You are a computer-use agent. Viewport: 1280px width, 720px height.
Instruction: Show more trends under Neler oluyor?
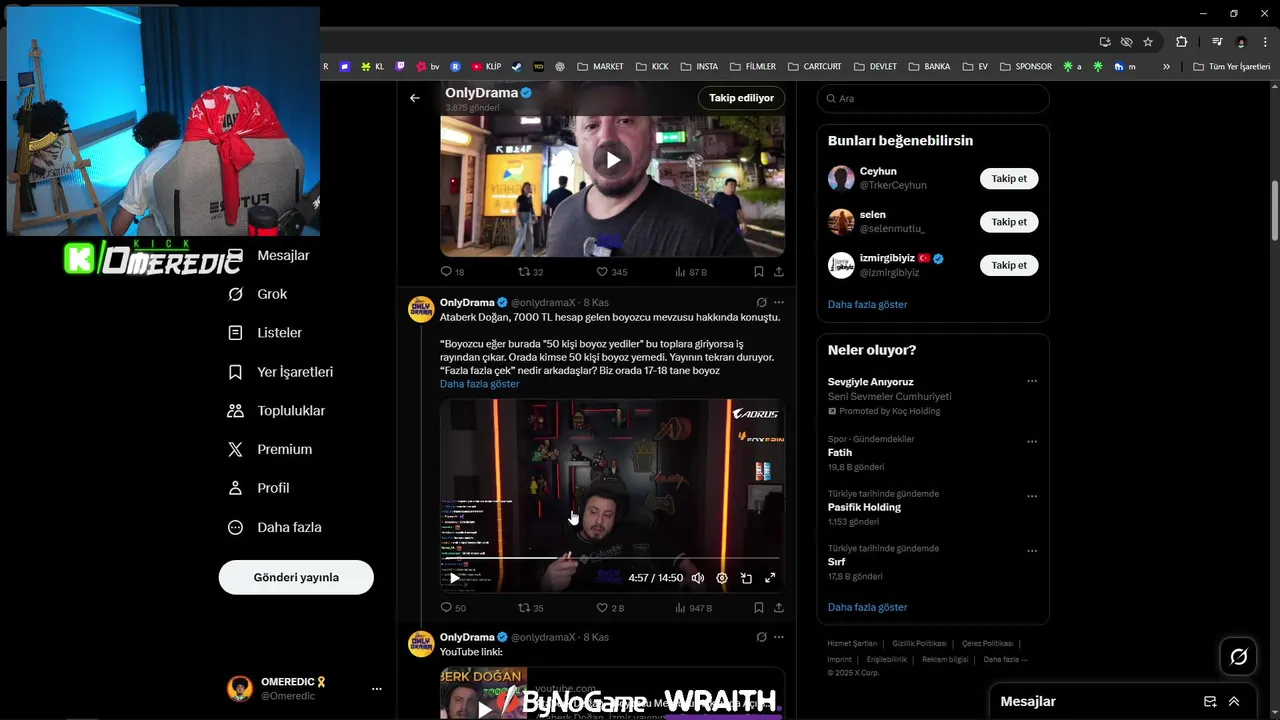point(868,607)
